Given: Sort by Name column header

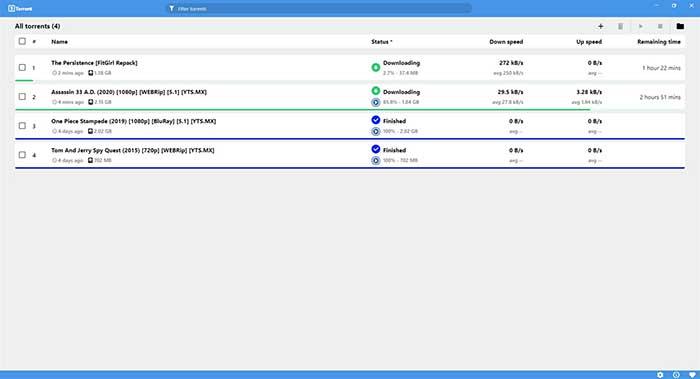Looking at the screenshot, I should pos(59,42).
